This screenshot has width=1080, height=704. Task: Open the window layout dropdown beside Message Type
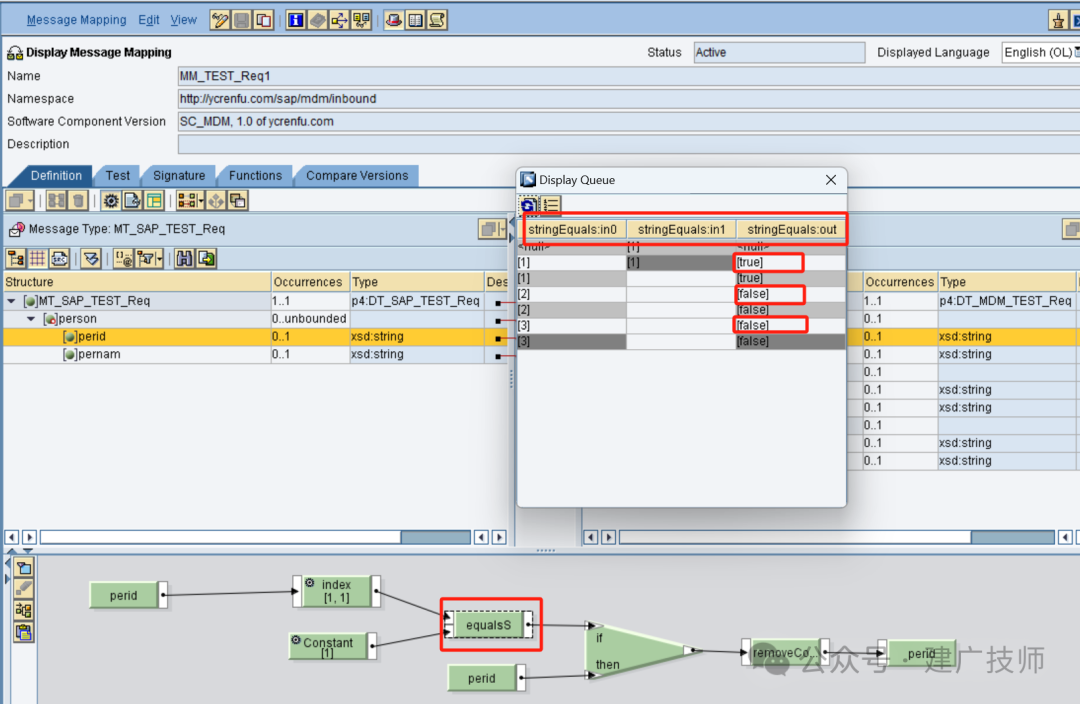pyautogui.click(x=501, y=229)
